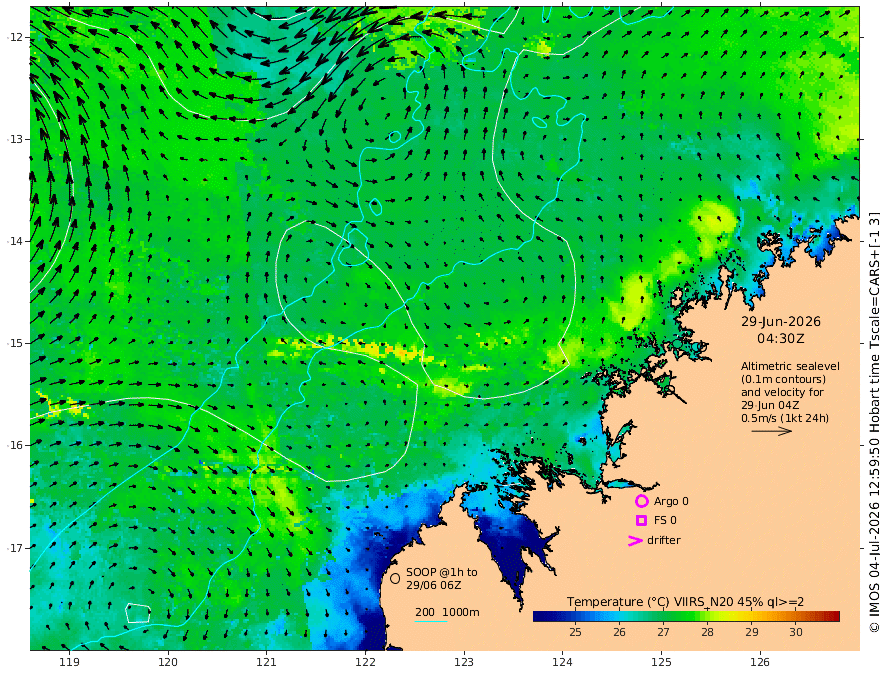
Task: Click the 'FS 0' legend label
Action: 665,521
